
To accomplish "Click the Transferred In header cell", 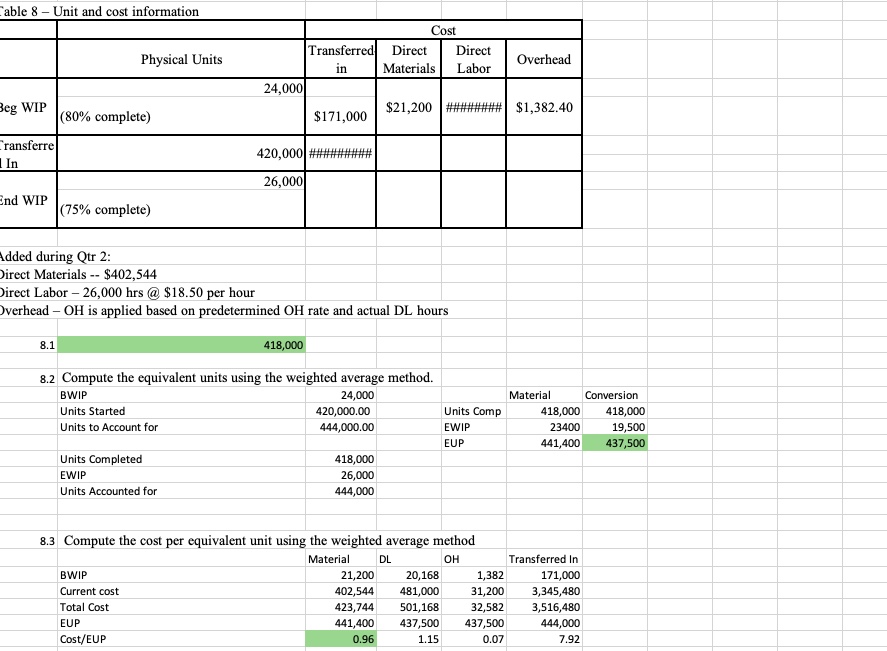I will pyautogui.click(x=340, y=60).
